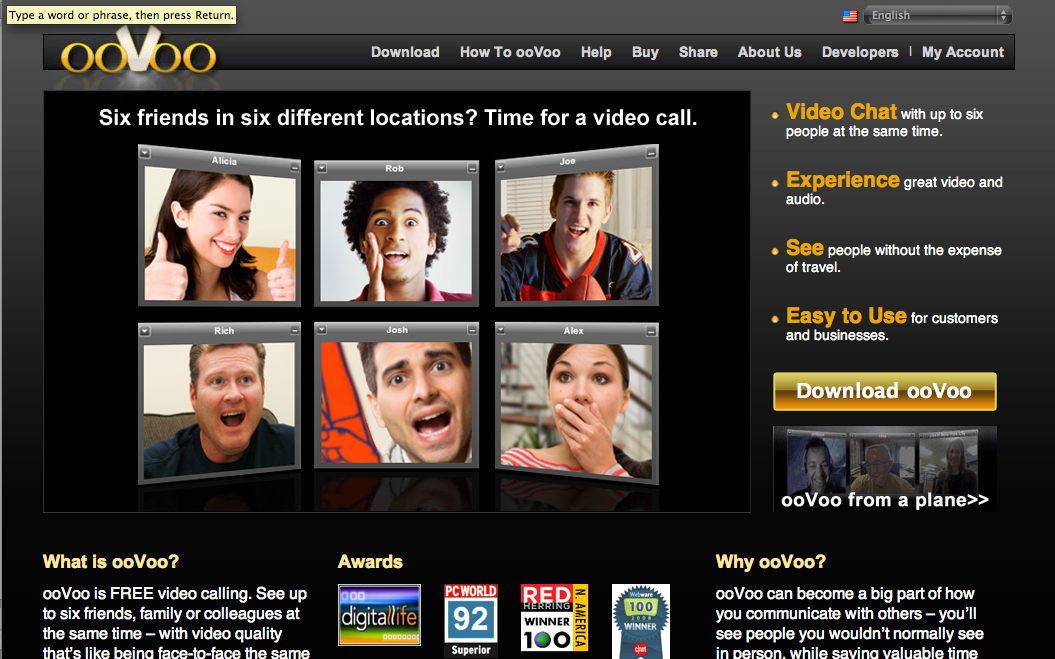This screenshot has height=659, width=1055.
Task: Click the Download ooVoo button
Action: pos(885,391)
